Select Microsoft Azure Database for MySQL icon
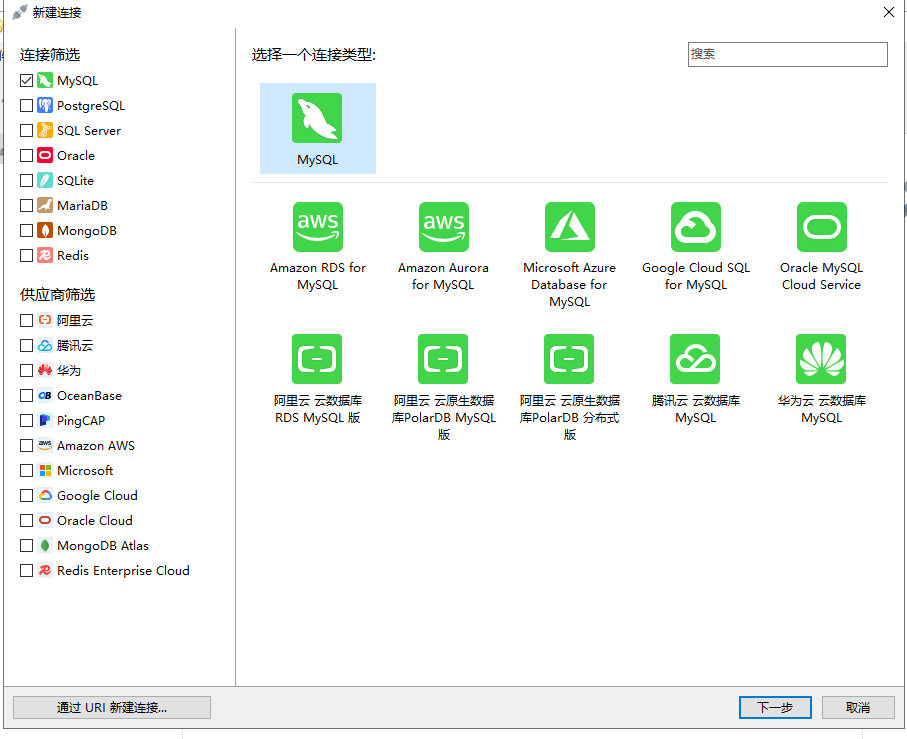The image size is (907, 739). 570,227
